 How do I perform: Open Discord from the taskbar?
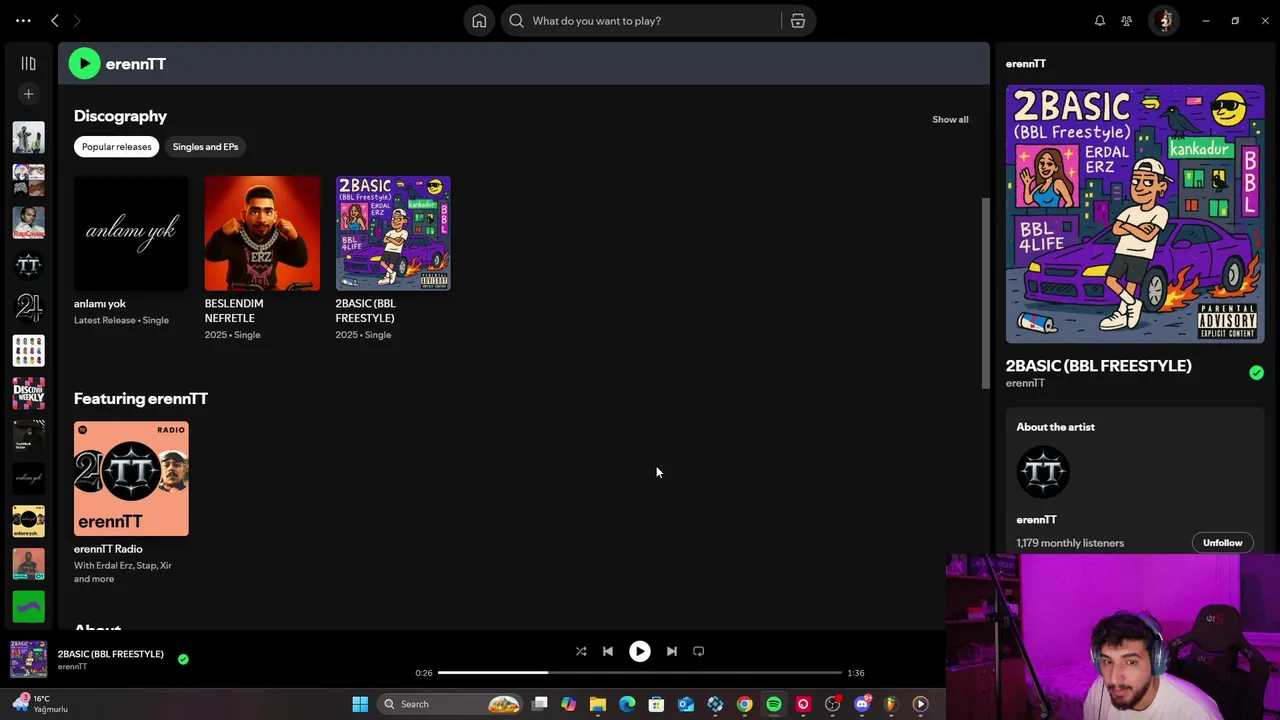click(x=862, y=704)
